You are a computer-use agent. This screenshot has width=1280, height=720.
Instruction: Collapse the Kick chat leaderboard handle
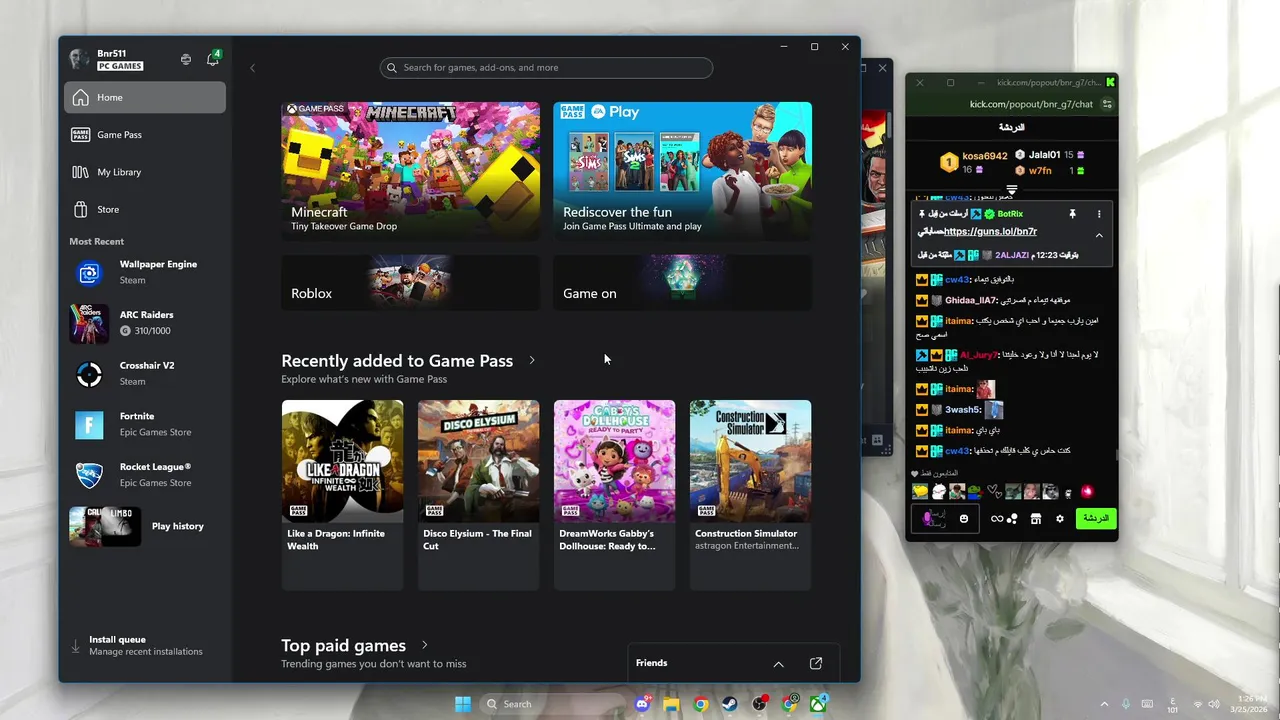pyautogui.click(x=1012, y=189)
